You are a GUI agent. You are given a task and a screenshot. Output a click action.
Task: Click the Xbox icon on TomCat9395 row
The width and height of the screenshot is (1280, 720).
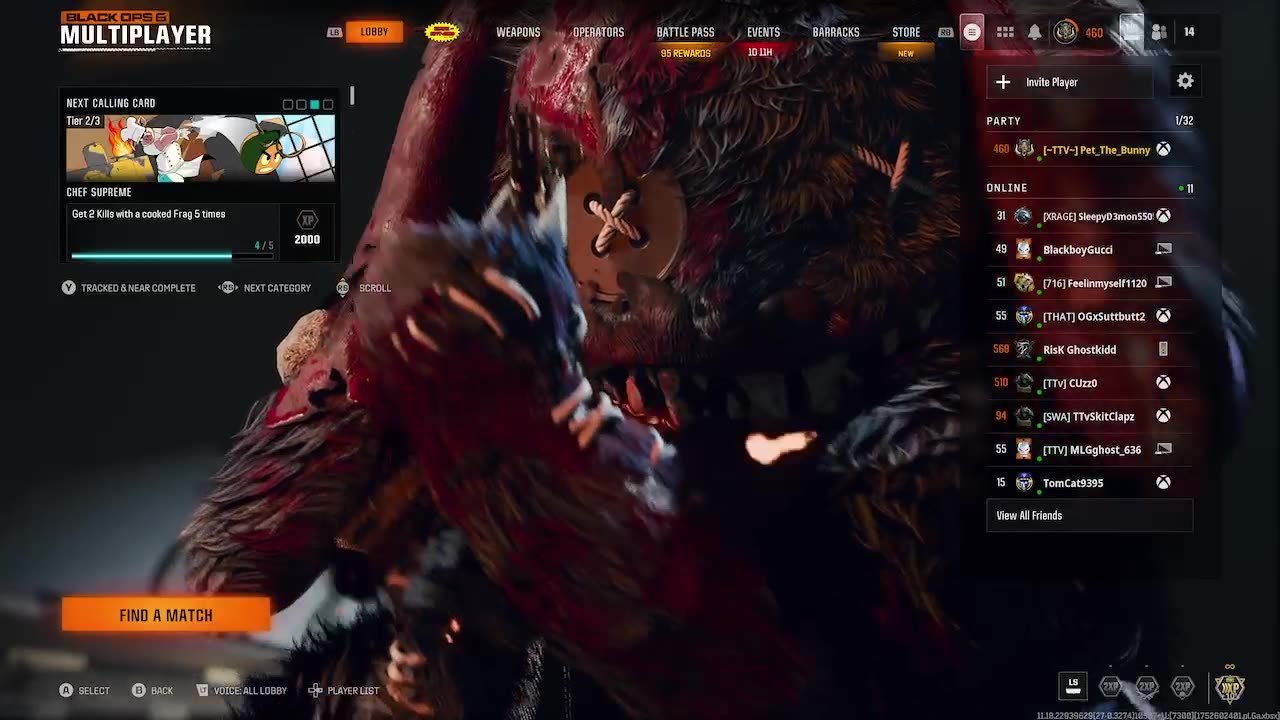pyautogui.click(x=1163, y=482)
